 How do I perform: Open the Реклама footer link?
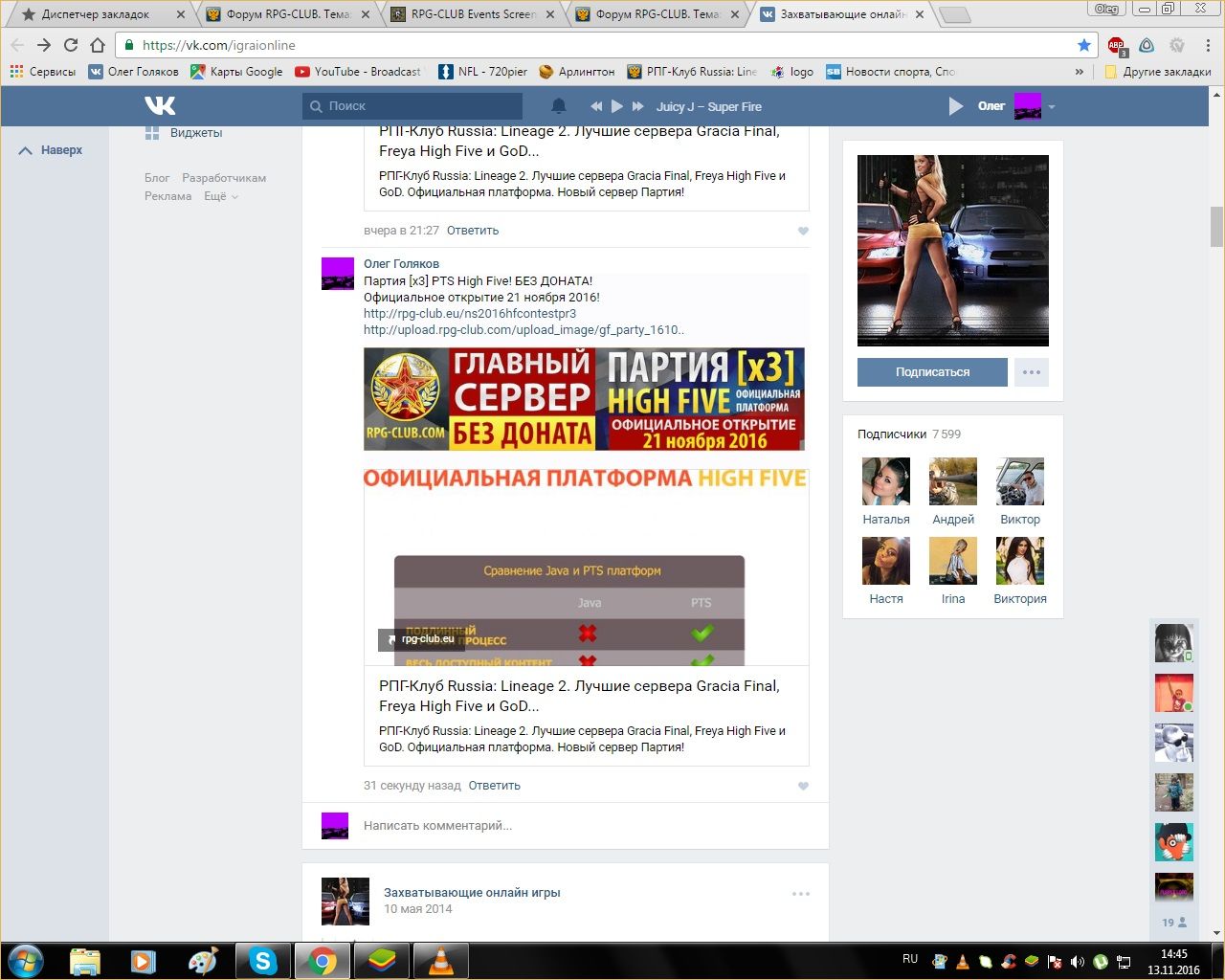[x=167, y=196]
